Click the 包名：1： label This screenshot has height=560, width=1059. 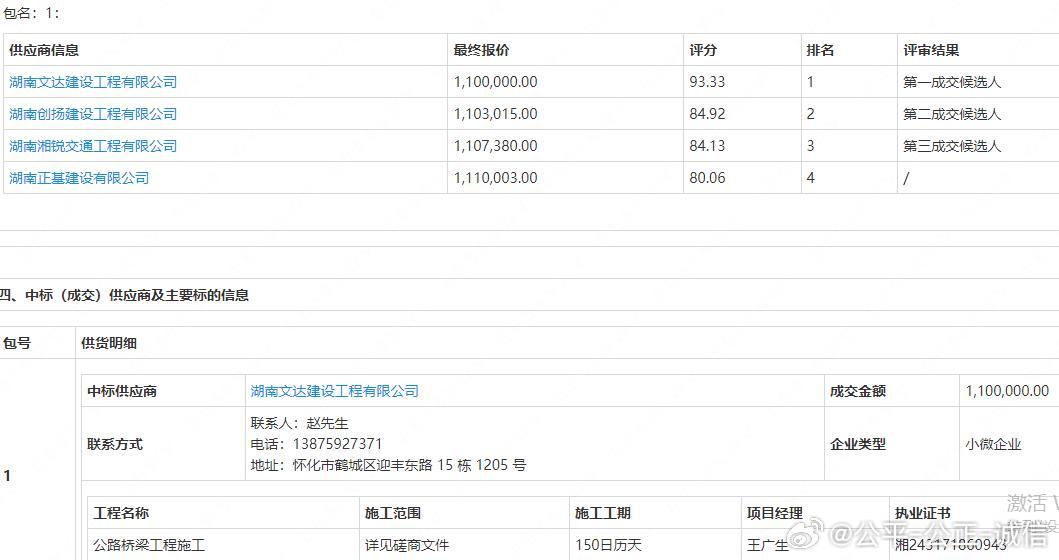pos(32,13)
